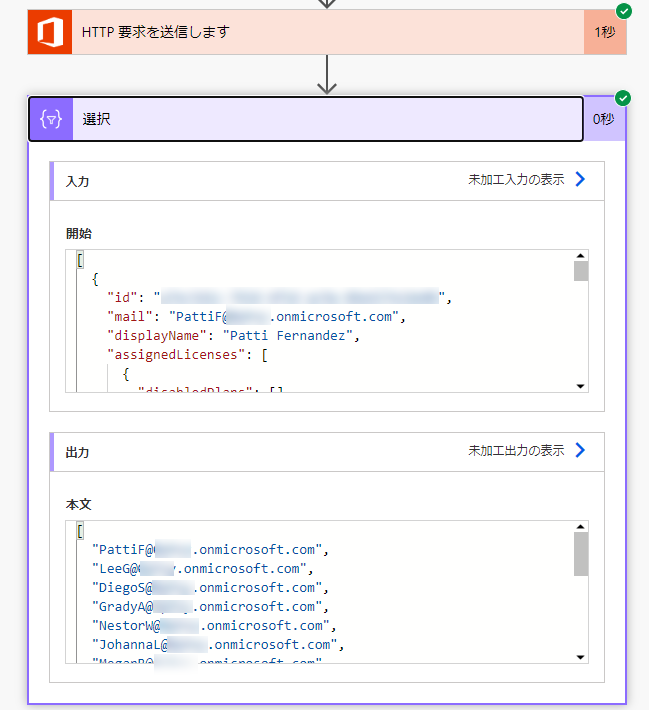Image resolution: width=649 pixels, height=710 pixels.
Task: Click chevron next to 未加工入力の表示
Action: point(580,179)
